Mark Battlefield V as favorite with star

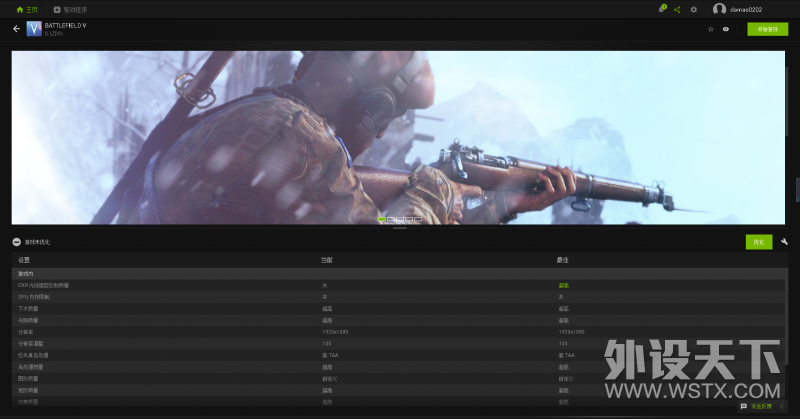[x=711, y=29]
